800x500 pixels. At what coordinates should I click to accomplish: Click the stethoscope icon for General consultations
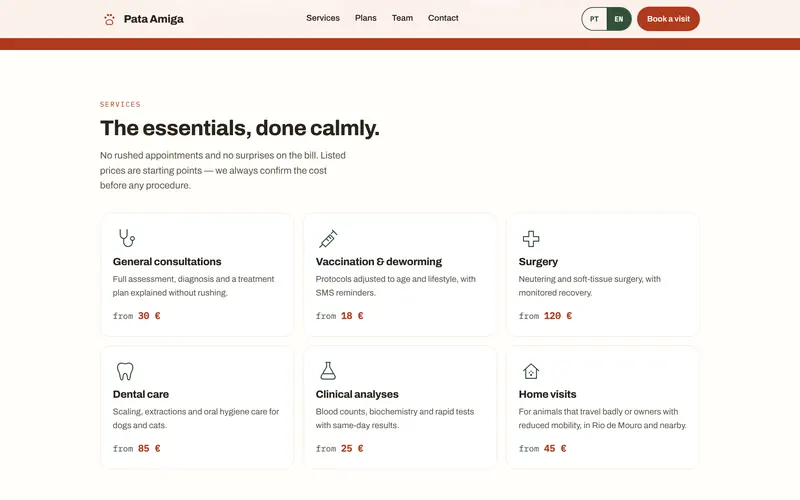coord(127,238)
